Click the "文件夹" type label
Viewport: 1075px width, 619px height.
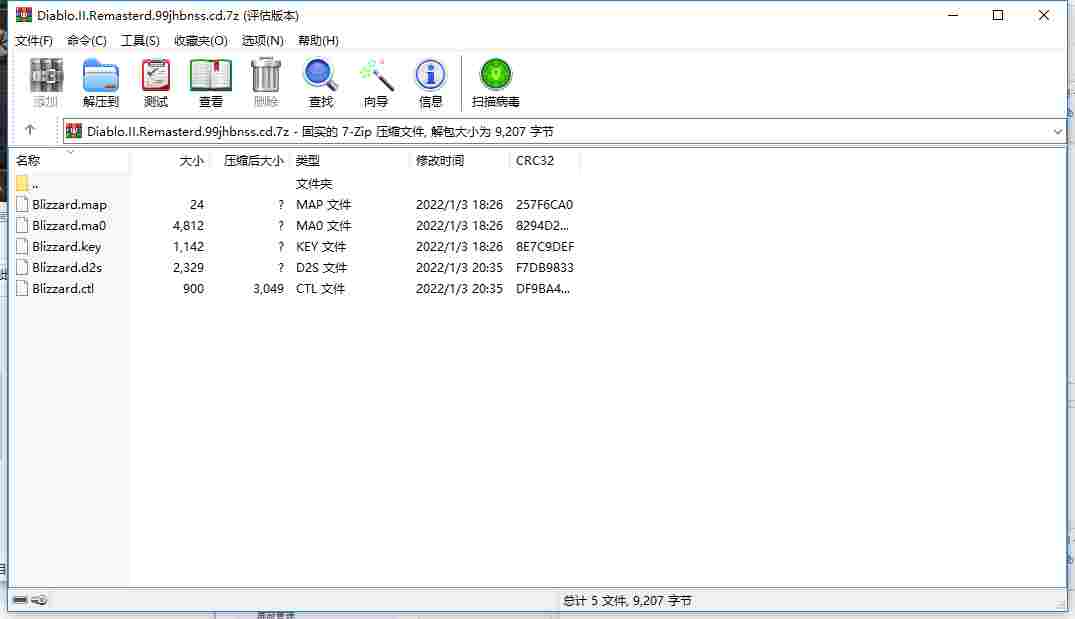point(314,184)
